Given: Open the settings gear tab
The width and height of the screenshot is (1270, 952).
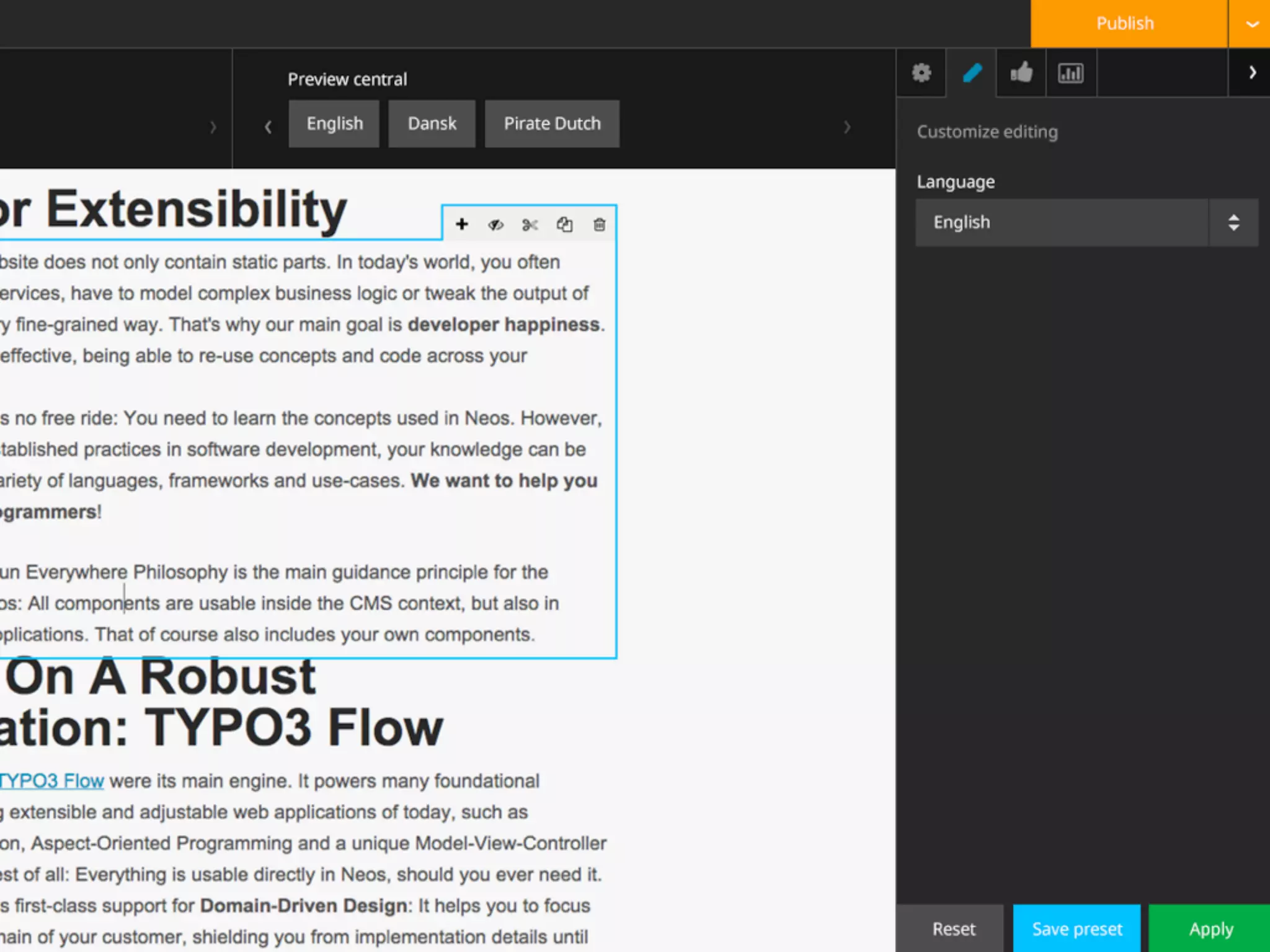Looking at the screenshot, I should pos(921,73).
